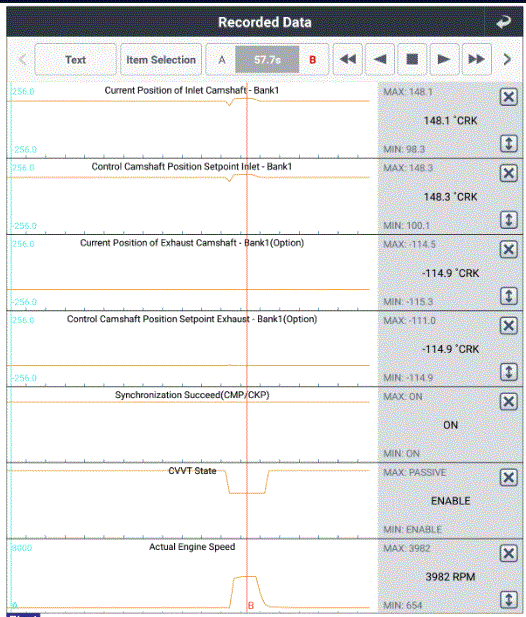
Task: Click the Actual Engine Speed graph title
Action: (192, 547)
